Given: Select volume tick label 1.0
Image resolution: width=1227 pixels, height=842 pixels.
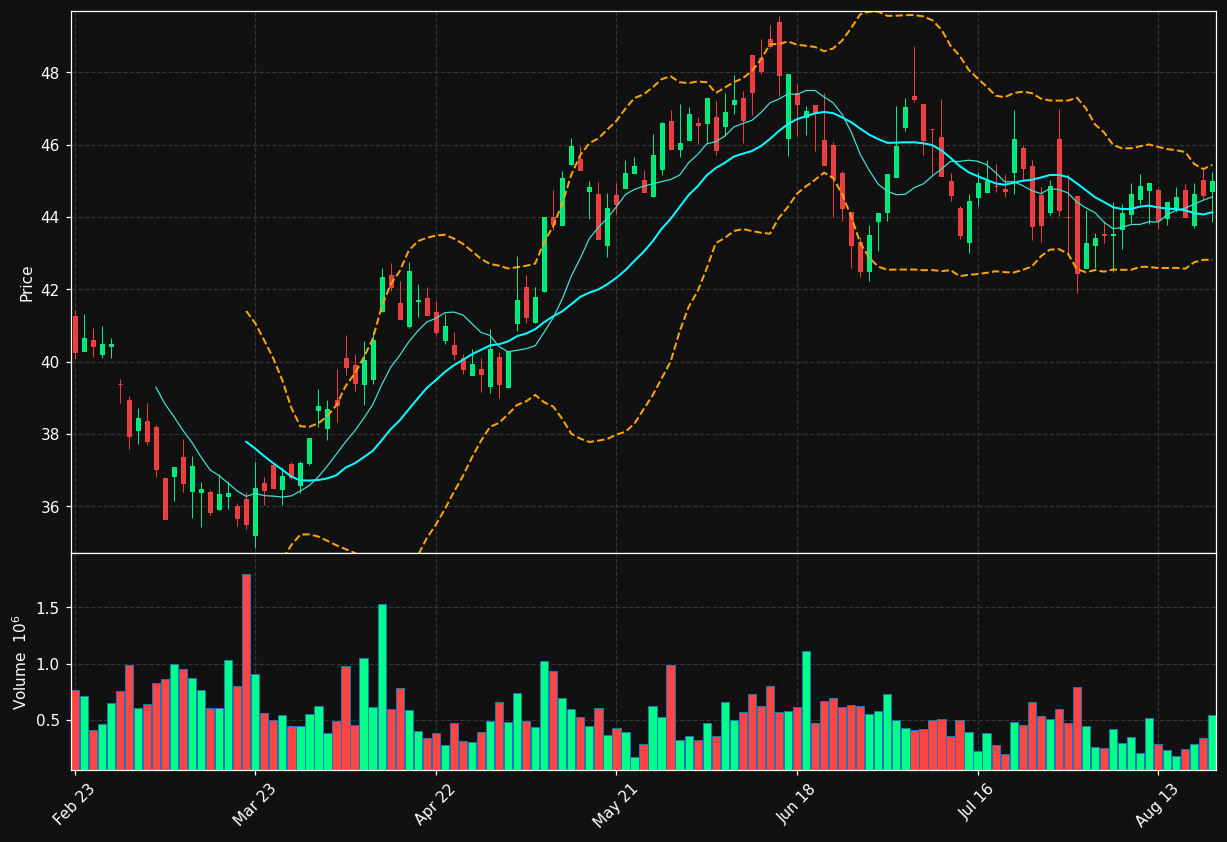Looking at the screenshot, I should tap(49, 665).
